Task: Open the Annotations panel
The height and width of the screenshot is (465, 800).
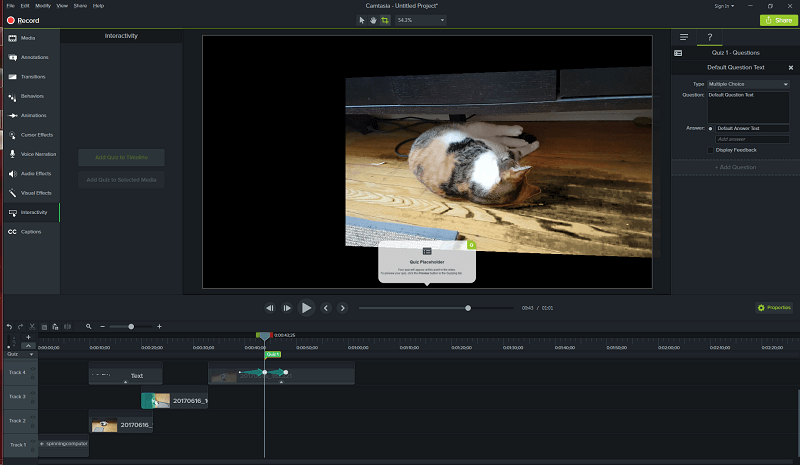Action: click(32, 57)
